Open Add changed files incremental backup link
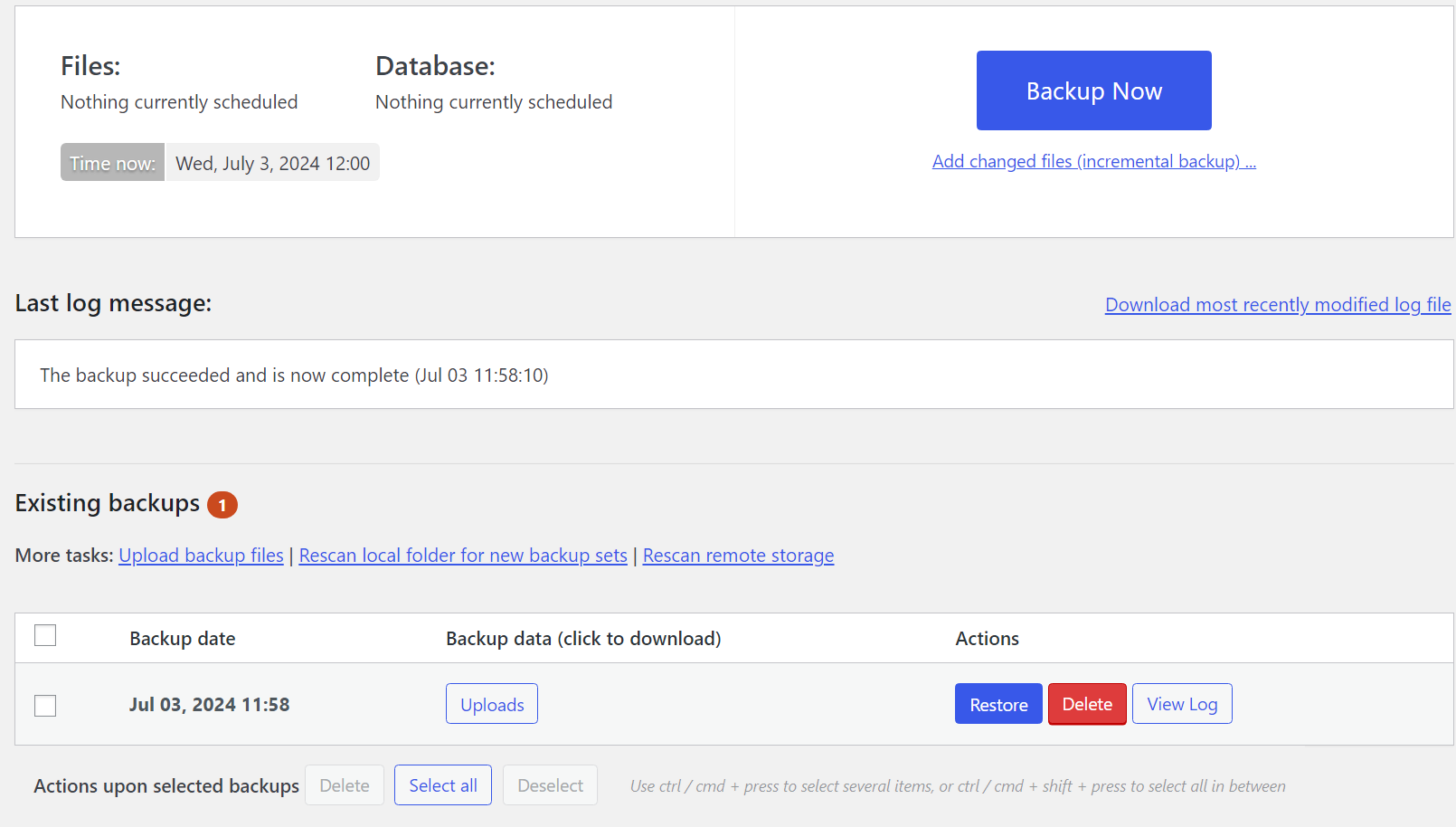 click(1093, 161)
